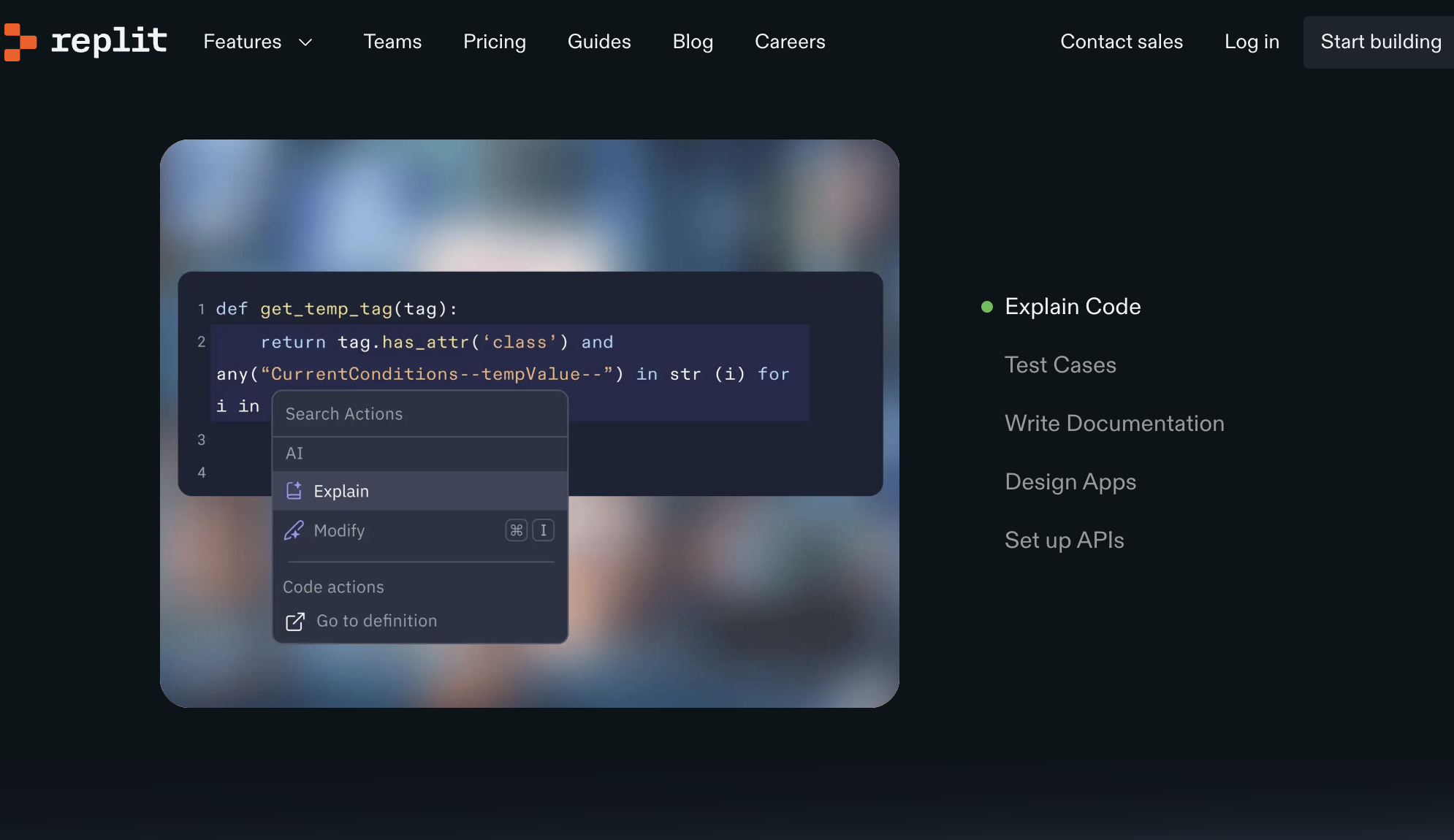Click the Explain sparkle document icon
This screenshot has width=1454, height=840.
click(x=294, y=491)
